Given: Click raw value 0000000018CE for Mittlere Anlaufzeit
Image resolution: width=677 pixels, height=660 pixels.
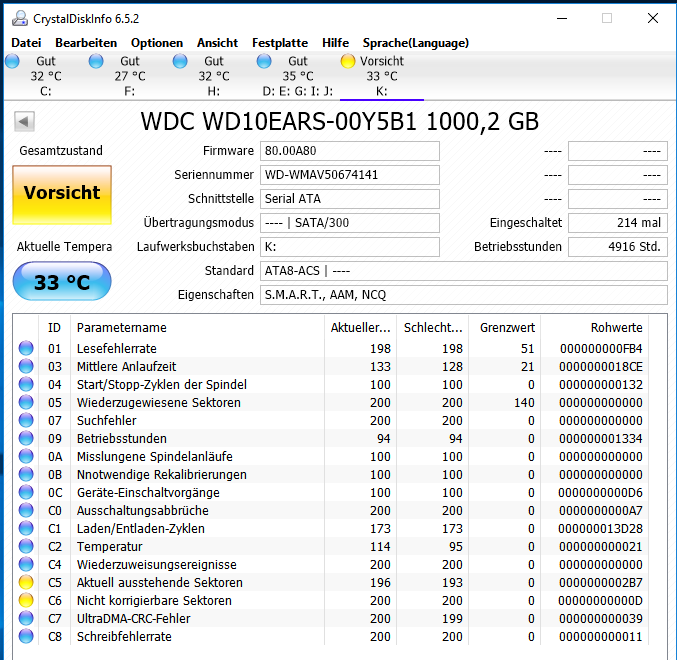Looking at the screenshot, I should (601, 366).
